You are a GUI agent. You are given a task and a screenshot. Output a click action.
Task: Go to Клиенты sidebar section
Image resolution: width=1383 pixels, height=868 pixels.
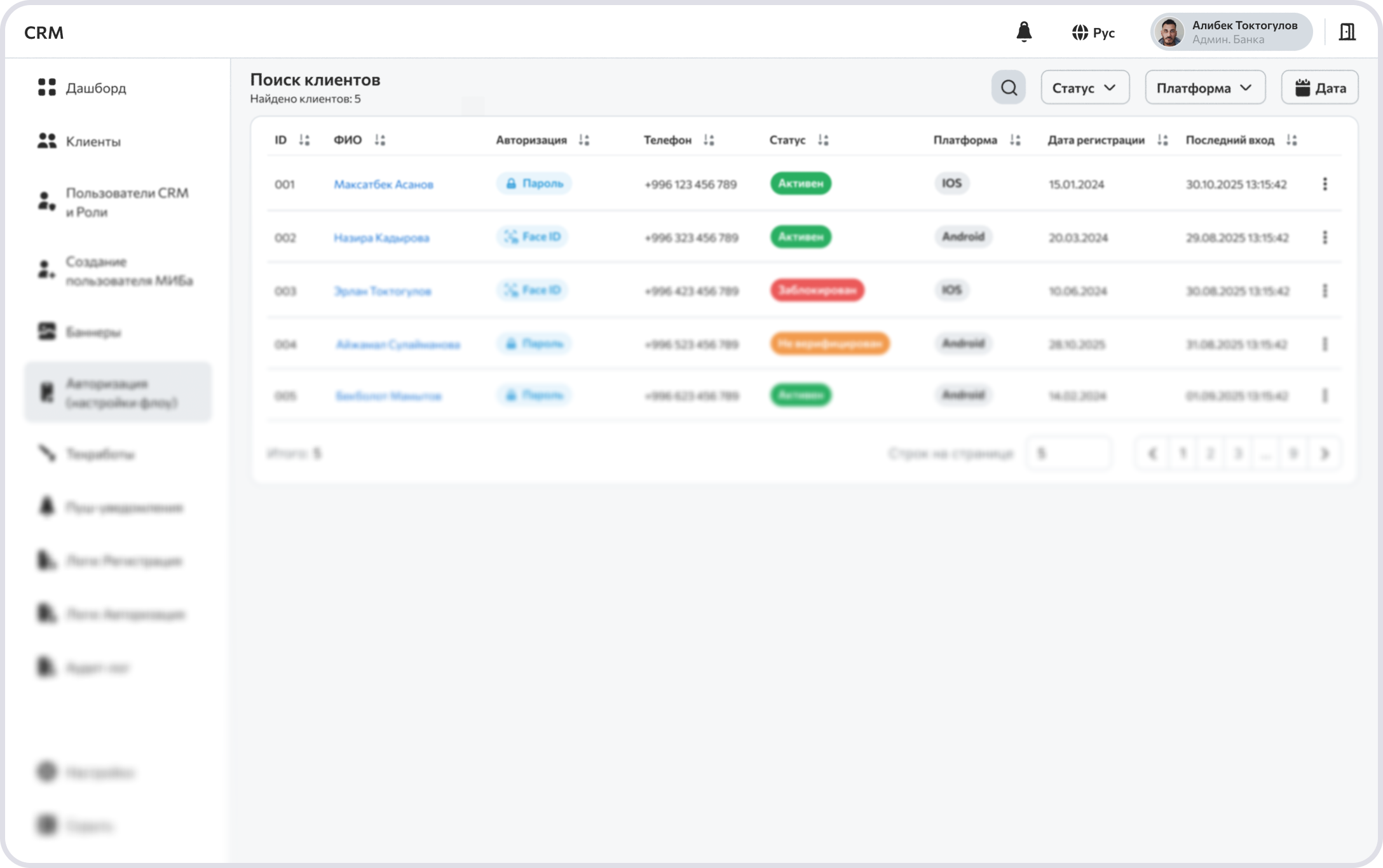click(x=93, y=141)
